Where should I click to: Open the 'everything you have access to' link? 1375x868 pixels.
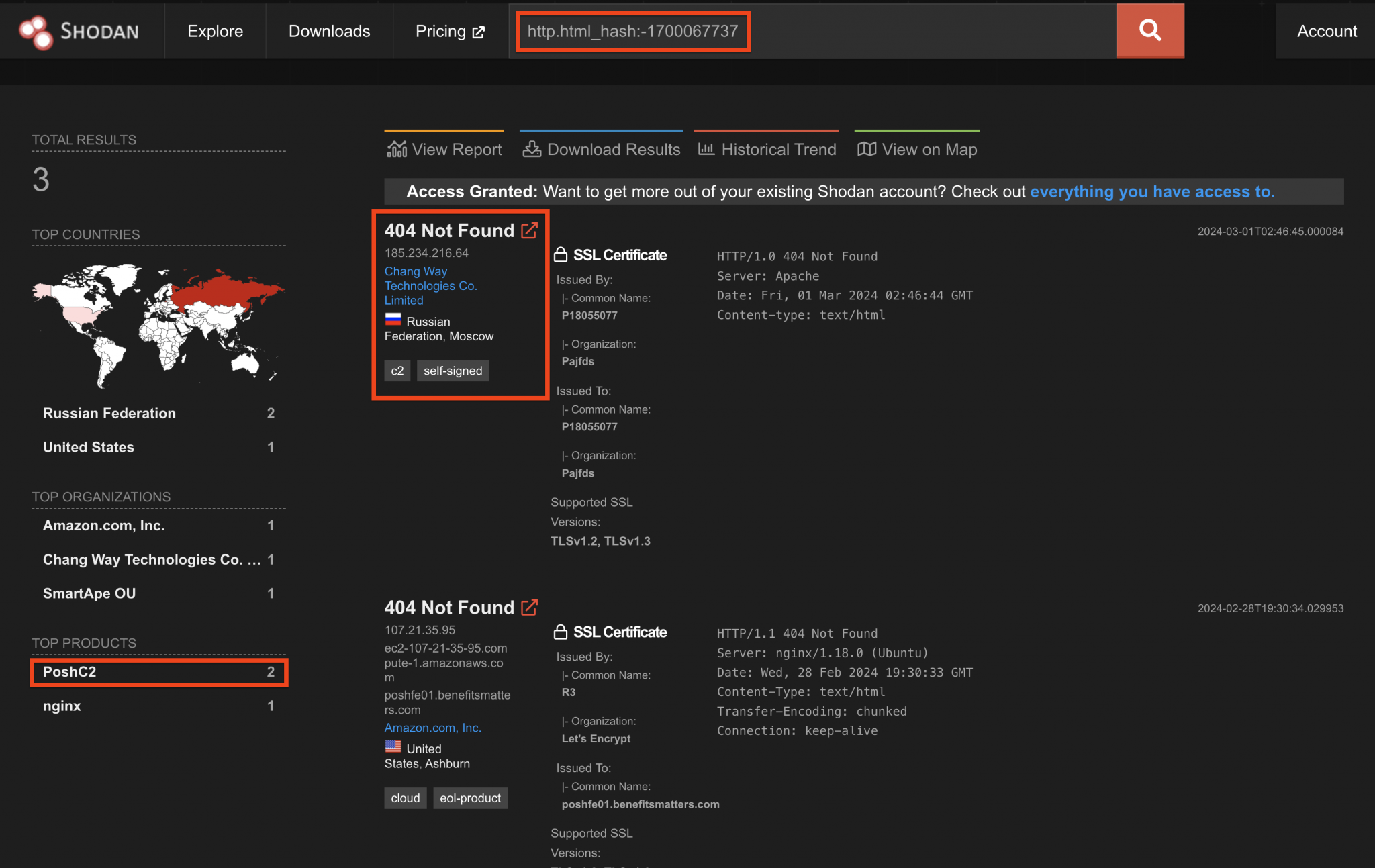click(x=1152, y=191)
